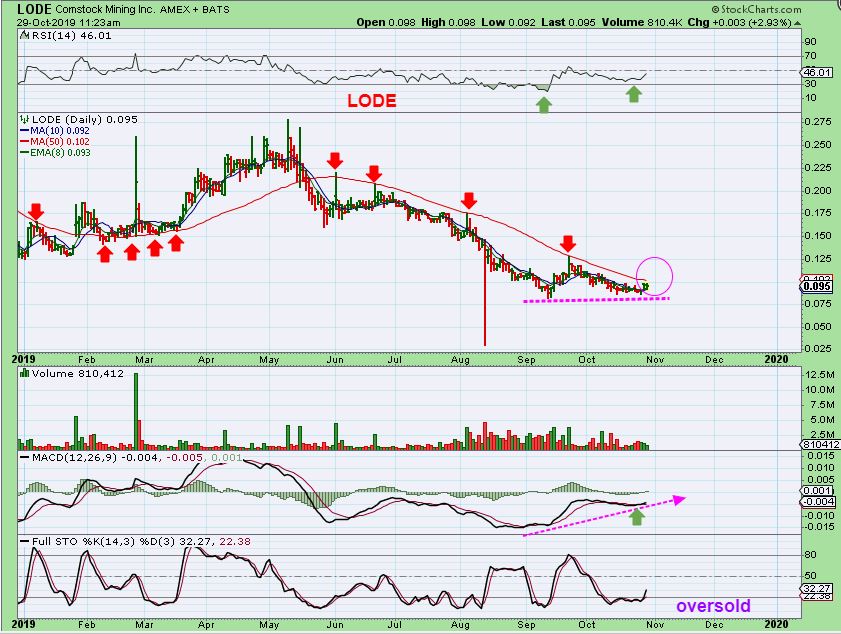841x634 pixels.
Task: Click the RSI(14) legend icon
Action: coord(25,35)
